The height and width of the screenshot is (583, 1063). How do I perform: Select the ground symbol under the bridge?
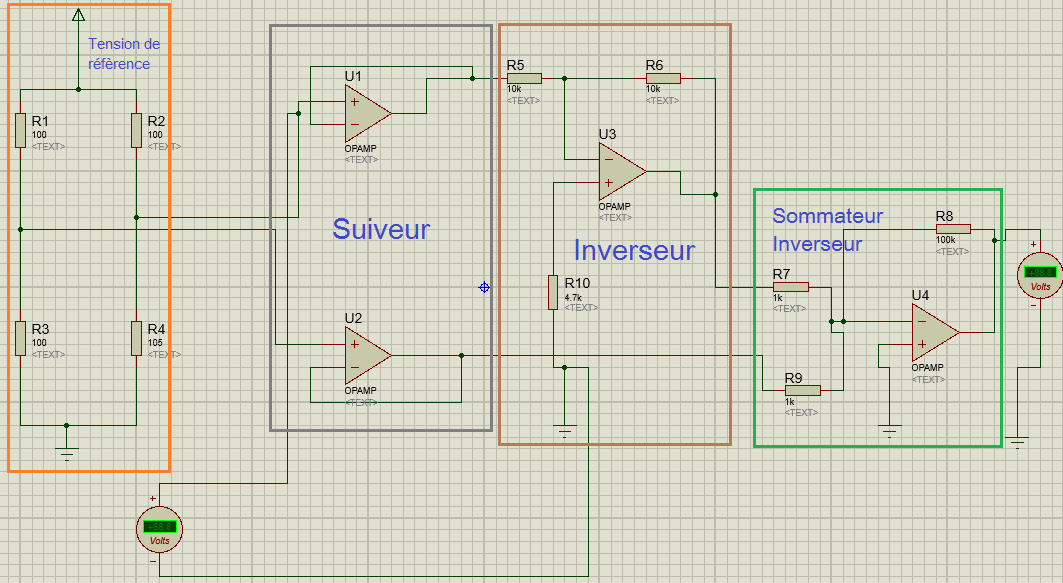point(66,454)
